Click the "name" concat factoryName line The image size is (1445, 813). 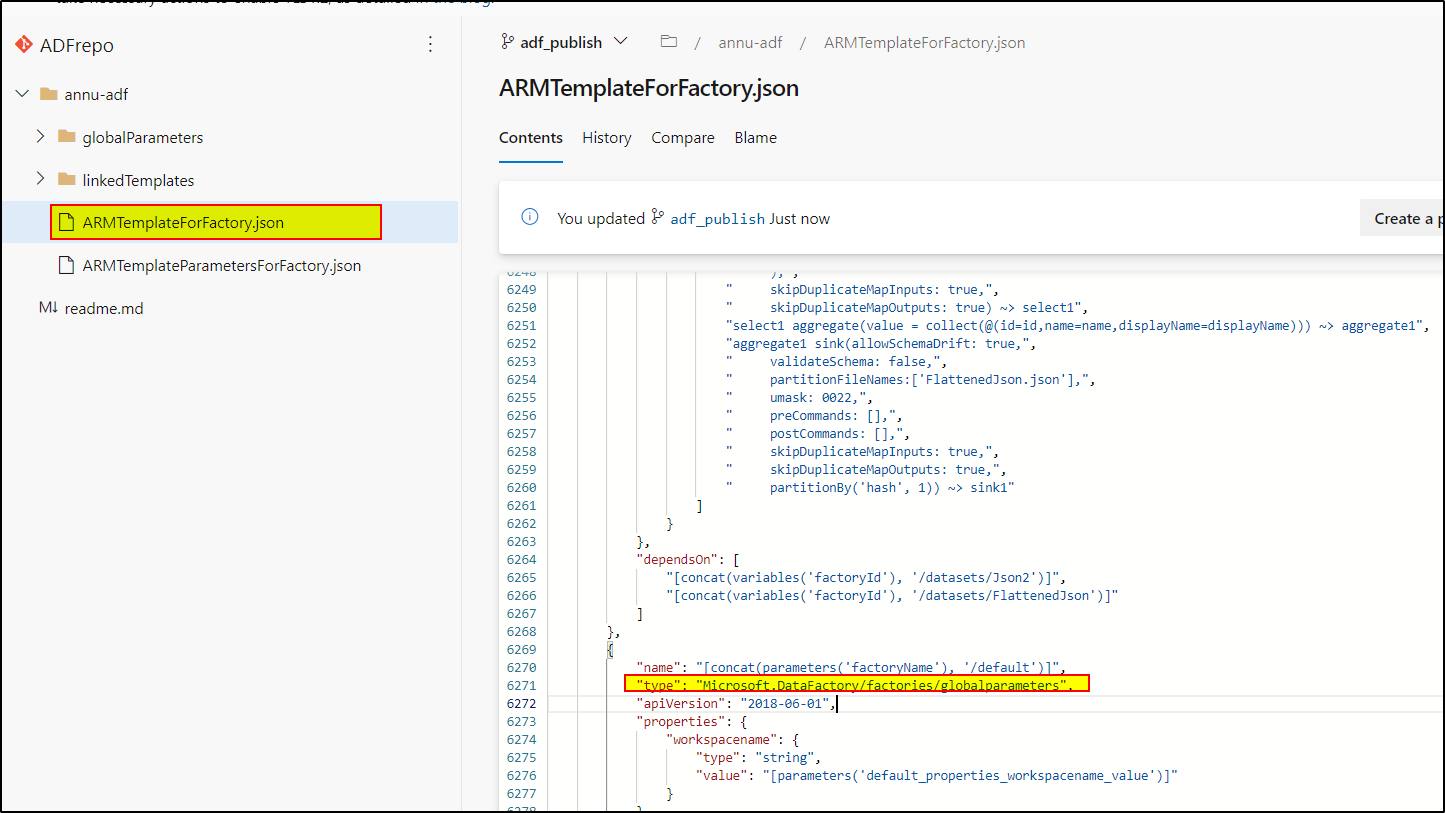[852, 667]
